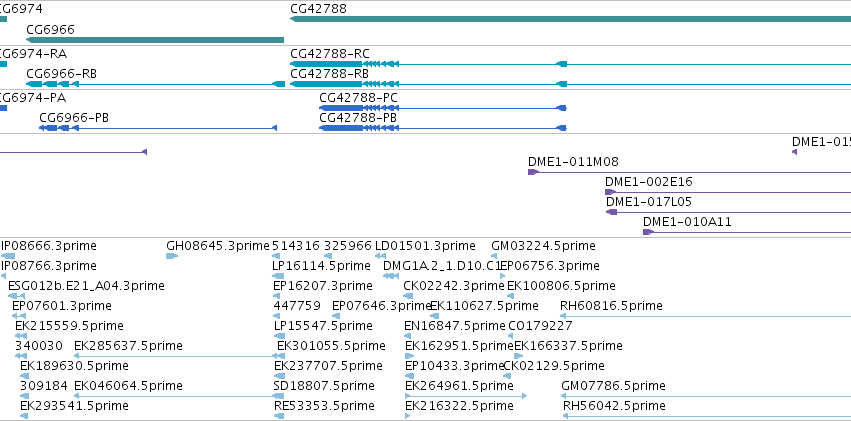
Task: Select the GM07786.5prime EST label
Action: tap(613, 385)
